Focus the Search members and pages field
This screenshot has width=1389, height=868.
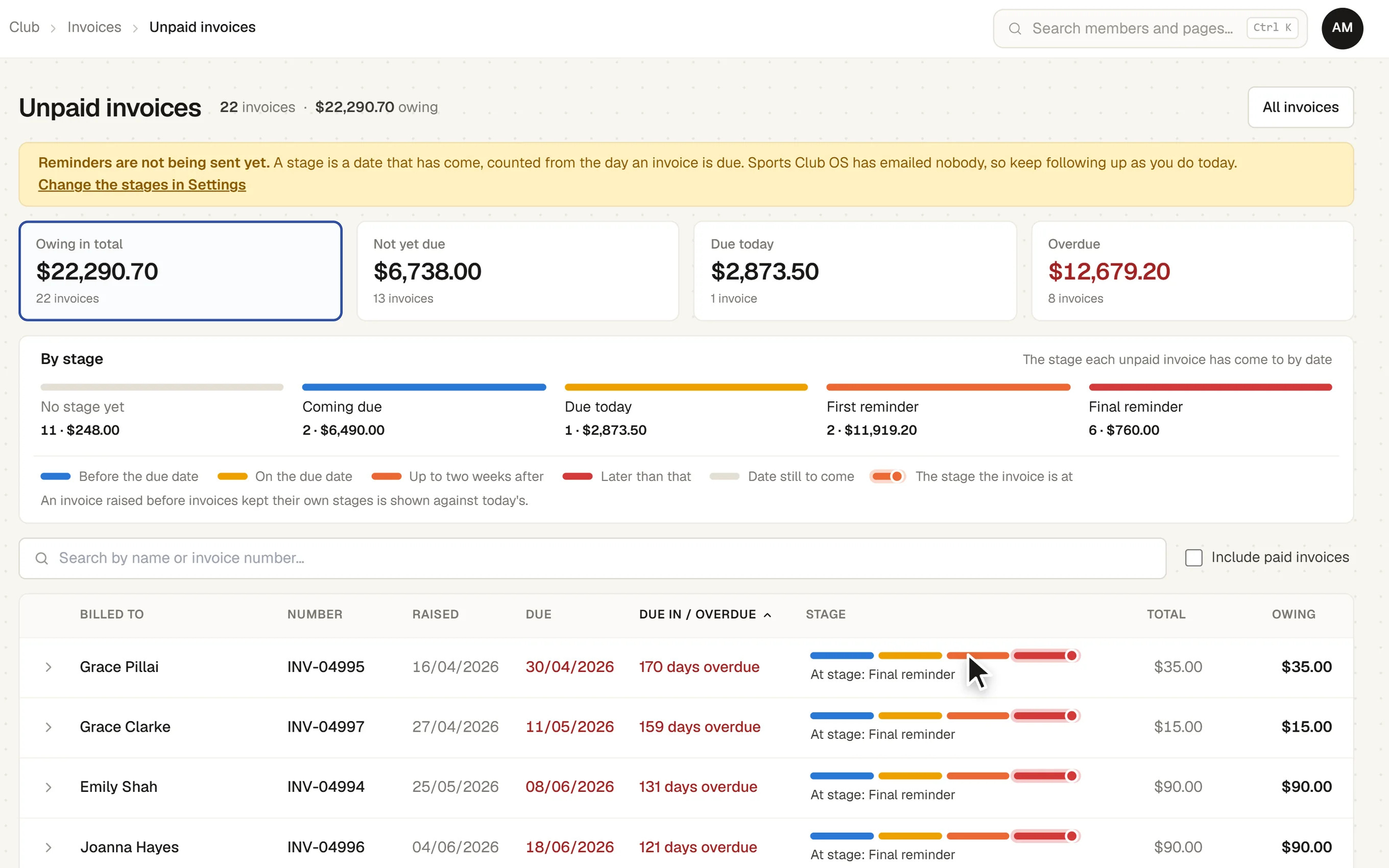pyautogui.click(x=1149, y=28)
